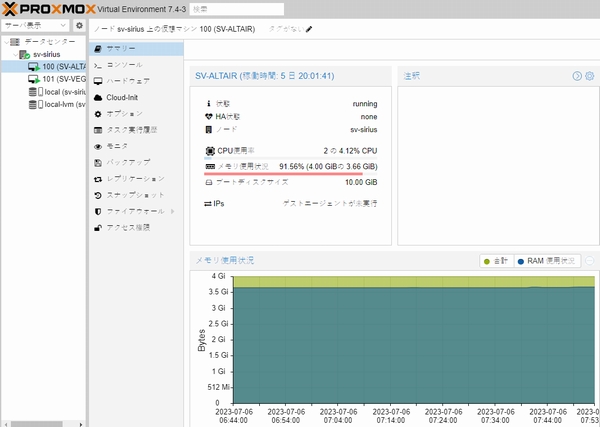
Task: Collapse the datacenter tree node
Action: [x=6, y=42]
